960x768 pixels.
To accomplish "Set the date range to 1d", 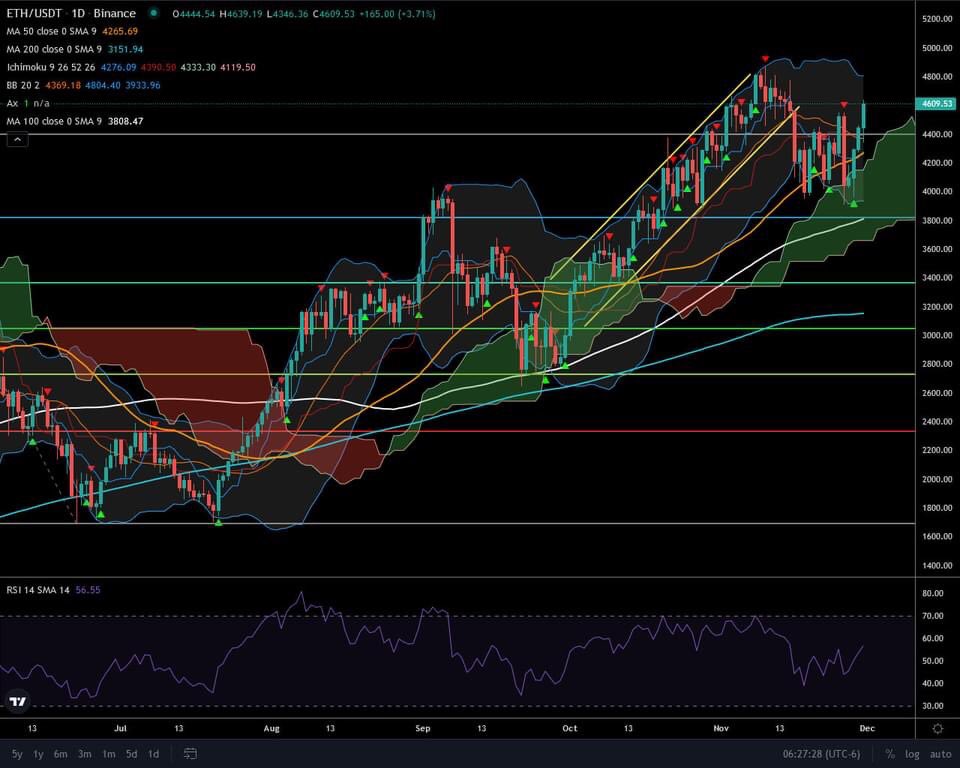I will (x=154, y=754).
